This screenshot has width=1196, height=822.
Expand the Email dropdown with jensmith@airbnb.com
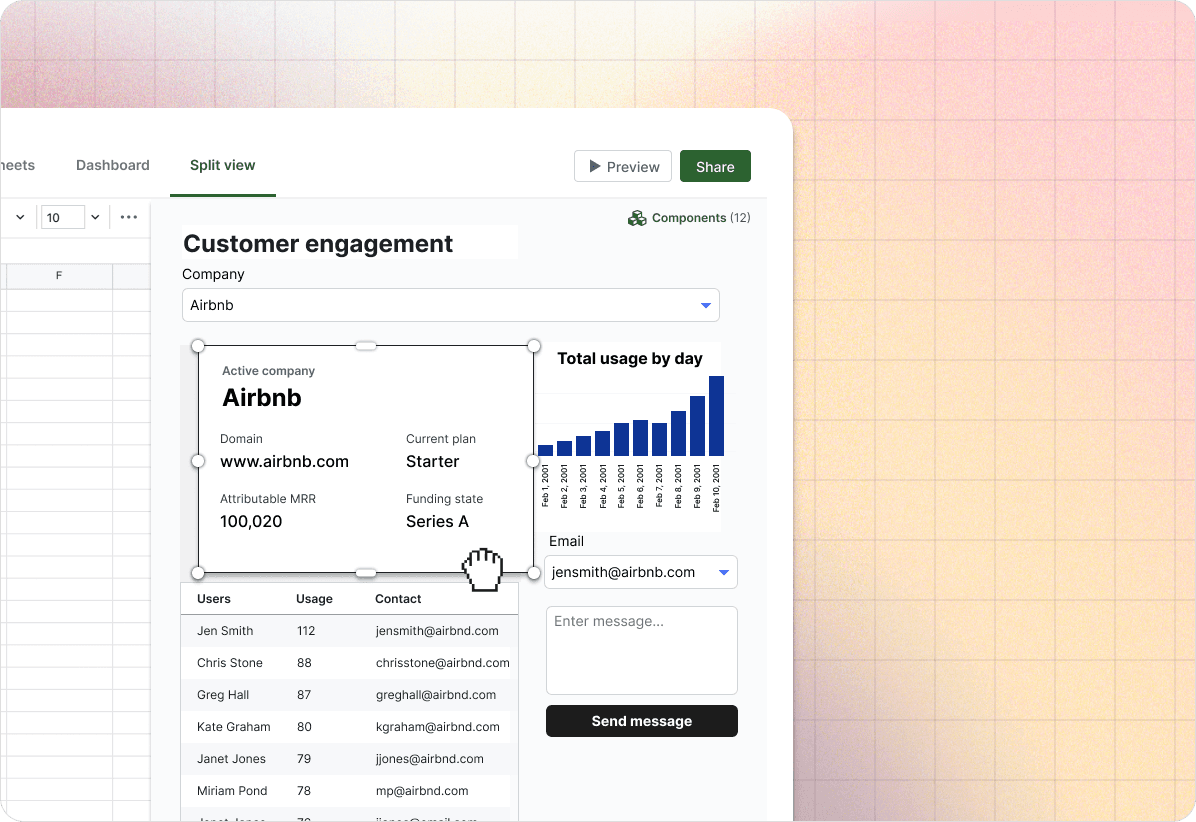tap(641, 572)
